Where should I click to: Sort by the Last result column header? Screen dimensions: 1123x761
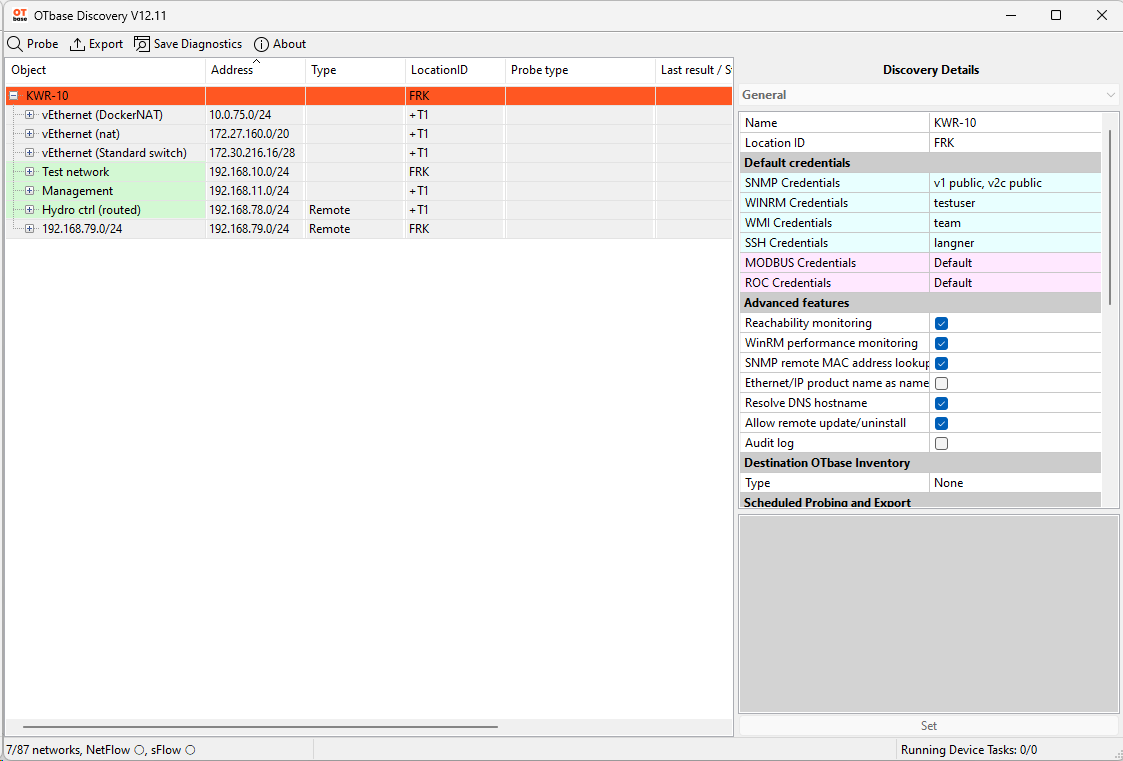click(x=694, y=70)
